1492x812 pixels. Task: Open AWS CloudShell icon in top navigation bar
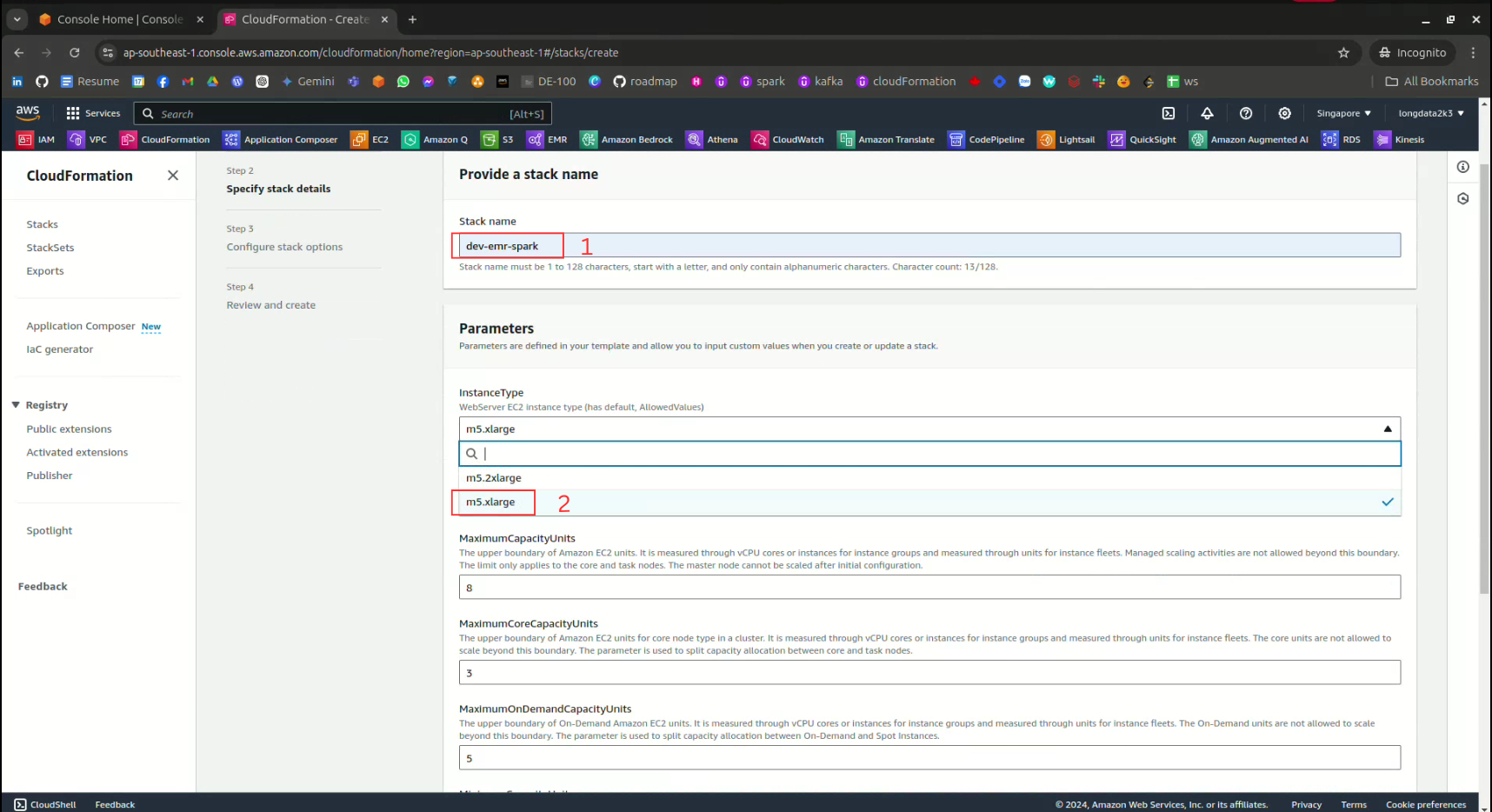pos(1169,113)
